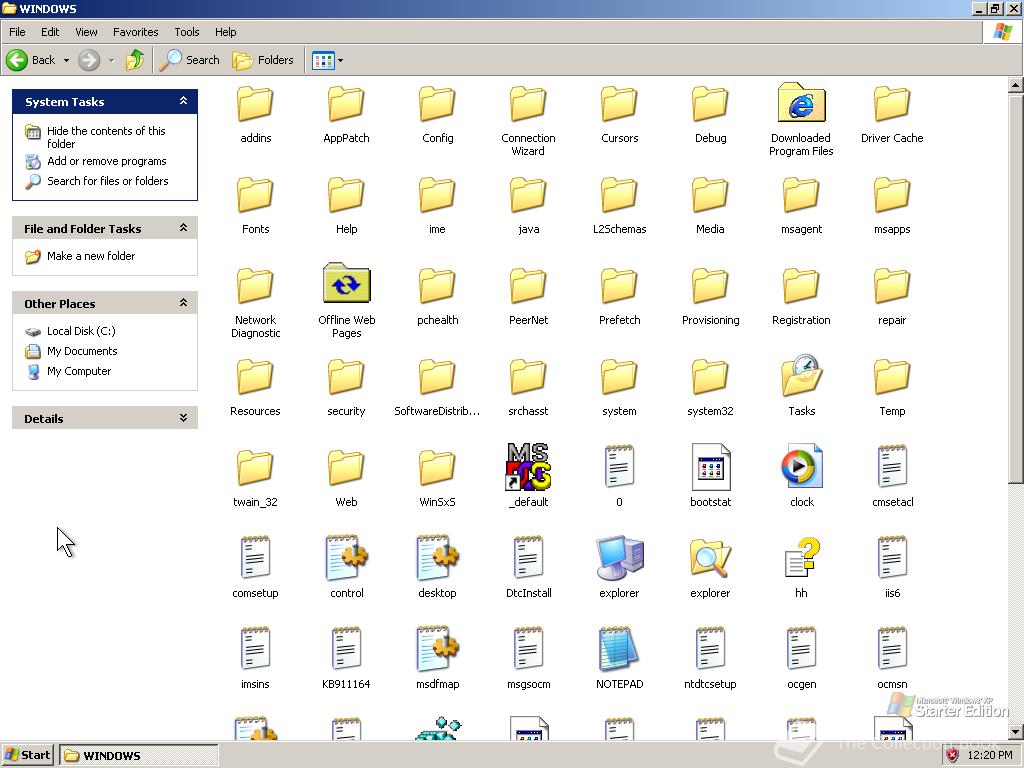Screen dimensions: 1024x768
Task: Go to My Documents
Action: click(82, 351)
